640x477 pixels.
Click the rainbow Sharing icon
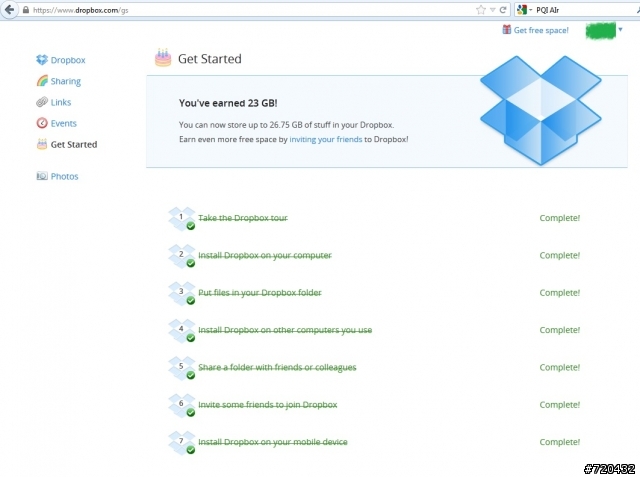pyautogui.click(x=42, y=81)
